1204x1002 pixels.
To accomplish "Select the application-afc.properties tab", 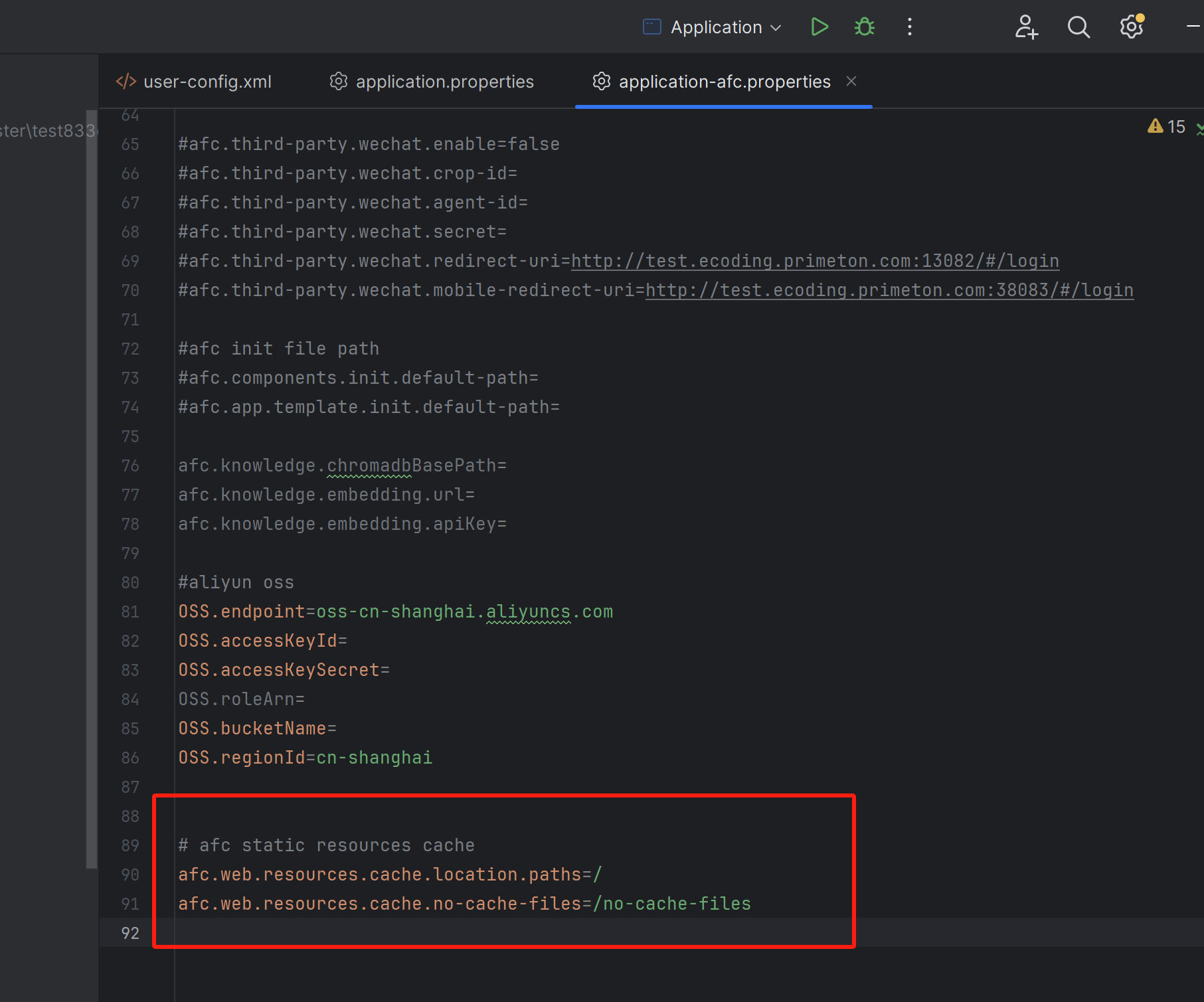I will point(724,82).
